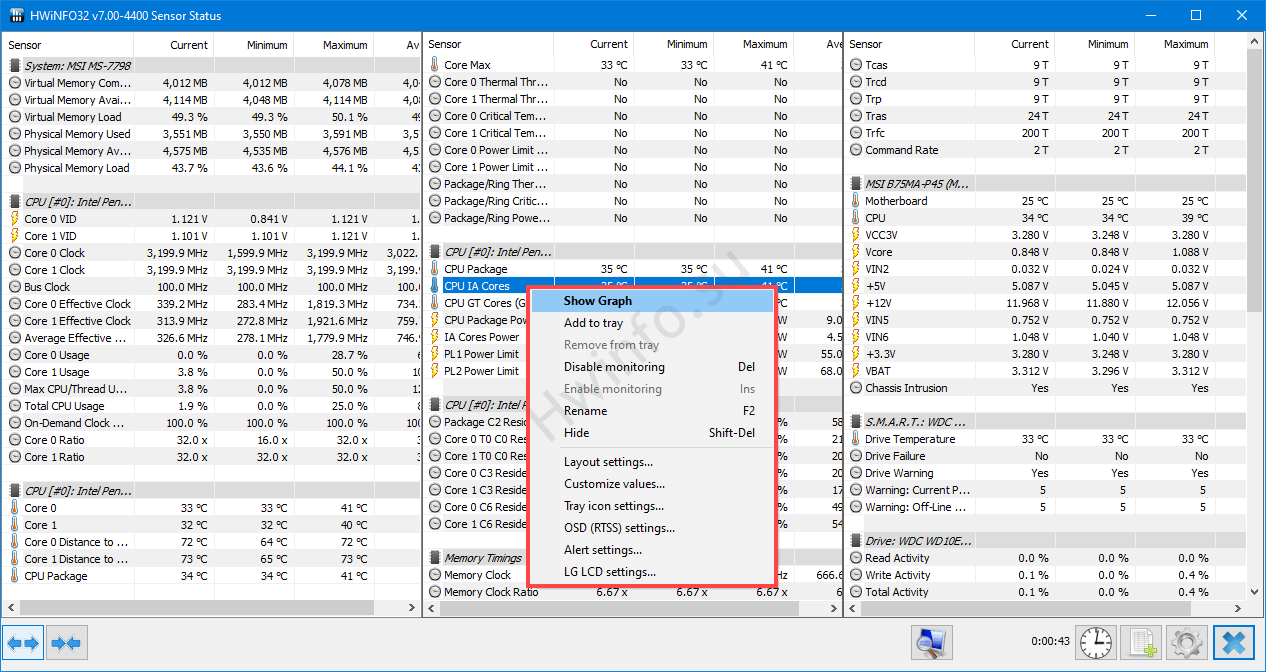Click the right panel vertical scrollbar
The image size is (1266, 672).
tap(1255, 322)
